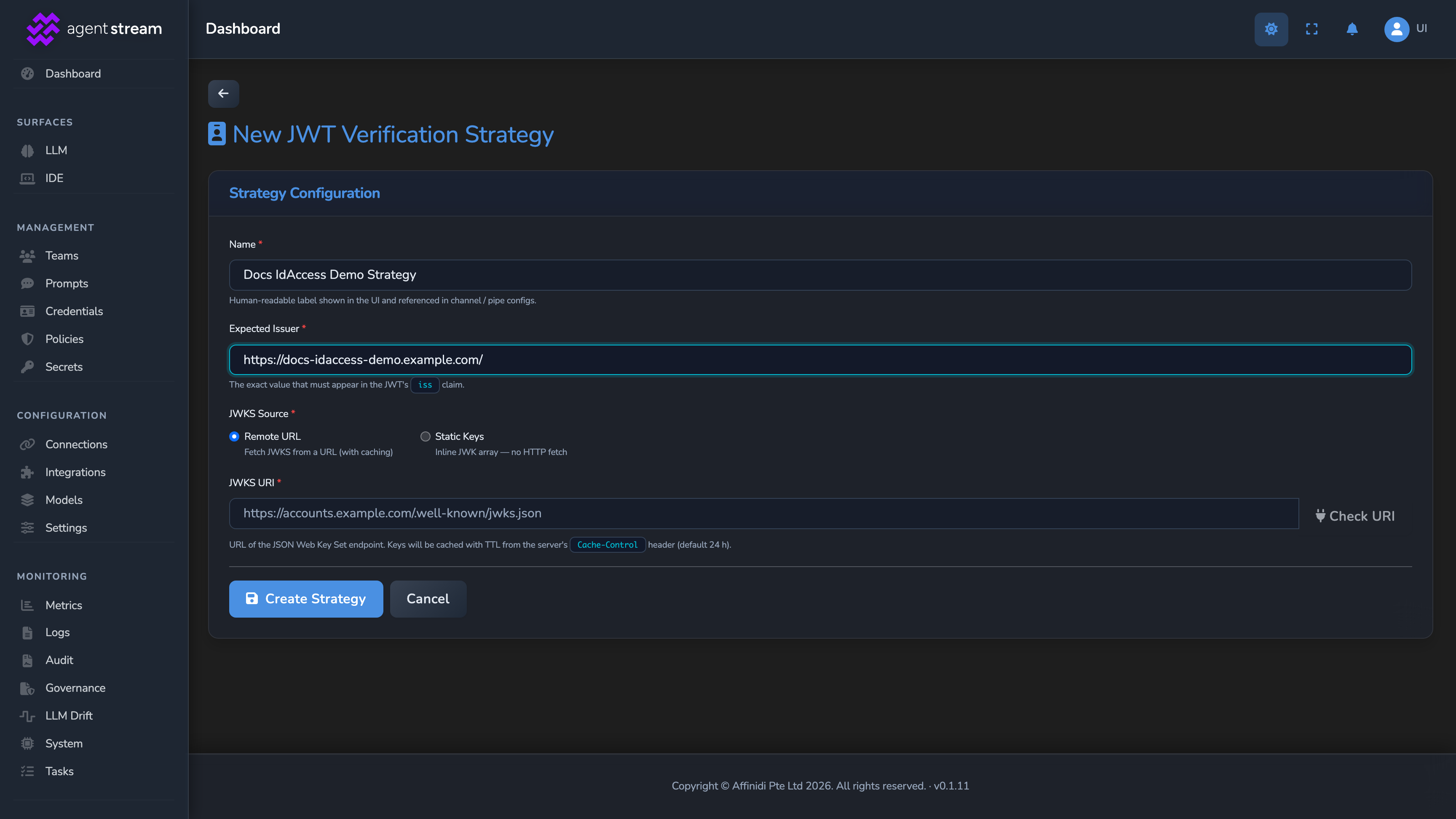Click into the Expected Issuer field
This screenshot has width=1456, height=819.
[820, 359]
